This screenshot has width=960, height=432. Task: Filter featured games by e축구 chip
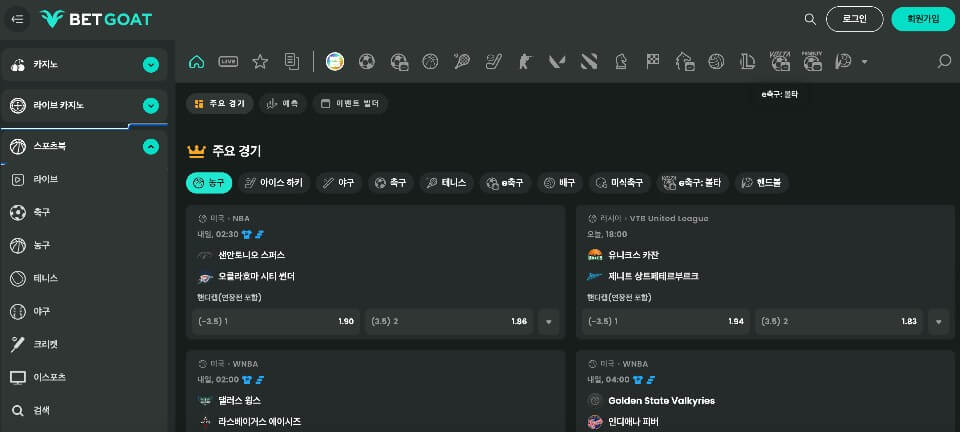505,182
